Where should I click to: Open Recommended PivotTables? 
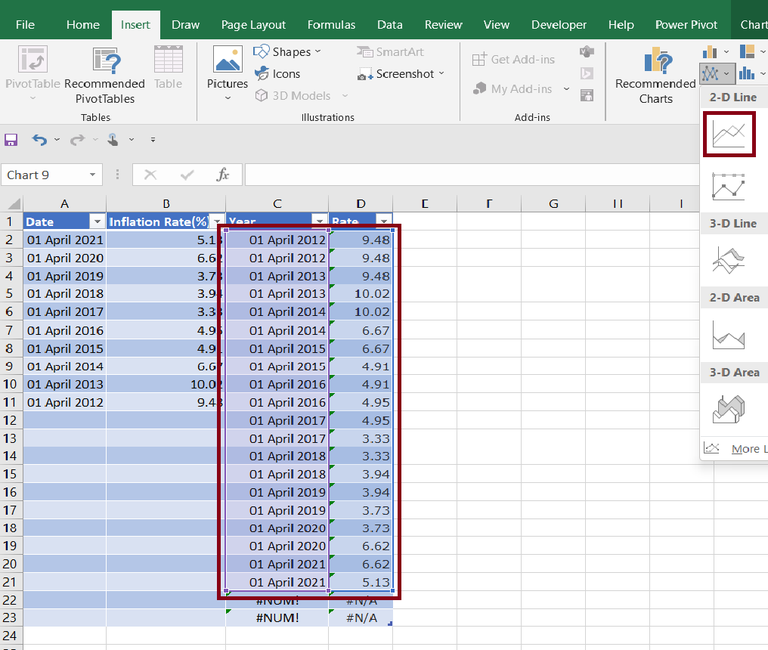pyautogui.click(x=104, y=75)
